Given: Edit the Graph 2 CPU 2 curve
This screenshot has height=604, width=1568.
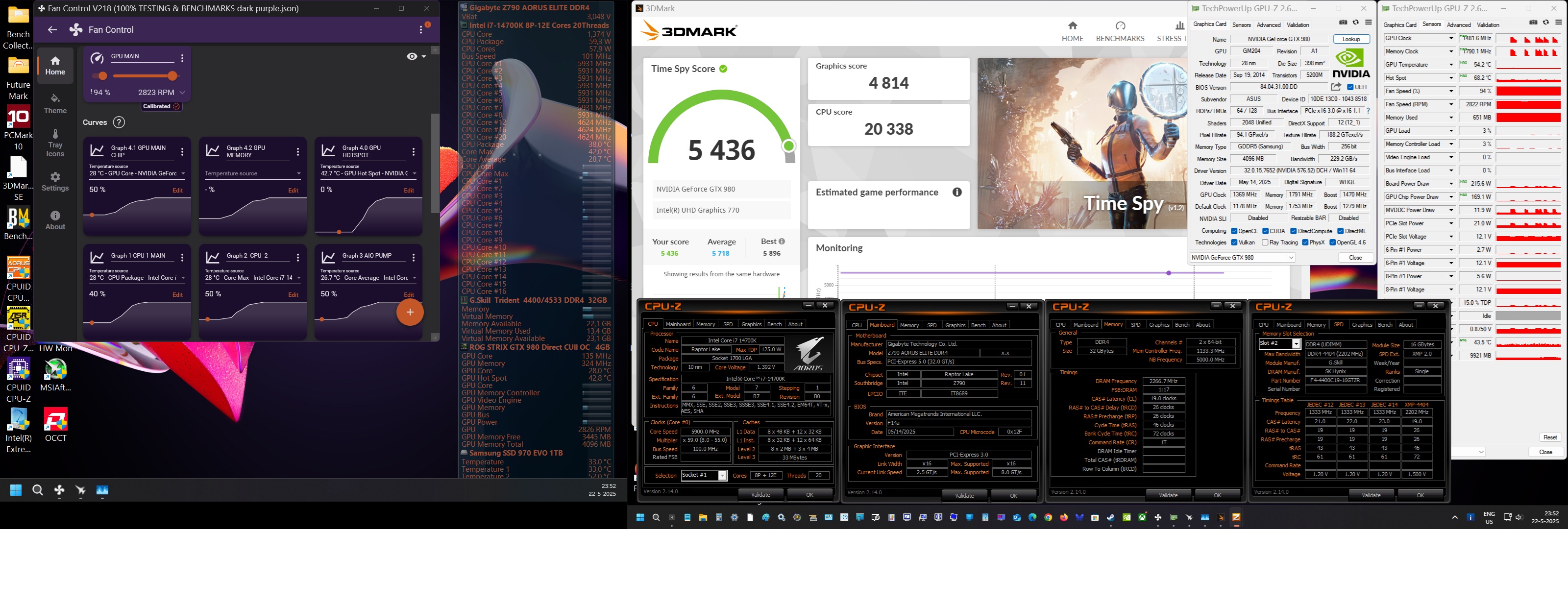Looking at the screenshot, I should pyautogui.click(x=293, y=294).
